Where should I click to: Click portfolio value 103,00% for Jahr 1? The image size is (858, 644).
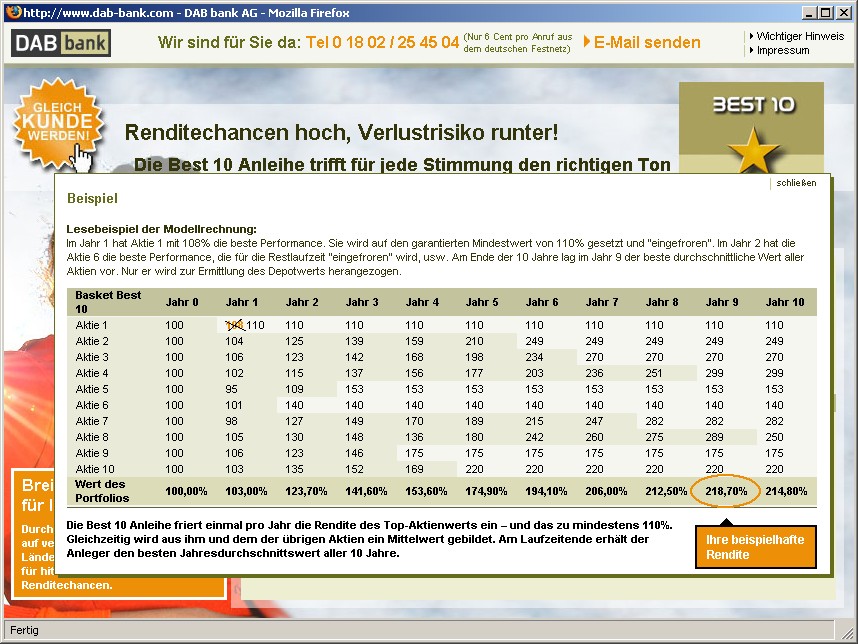(x=246, y=491)
